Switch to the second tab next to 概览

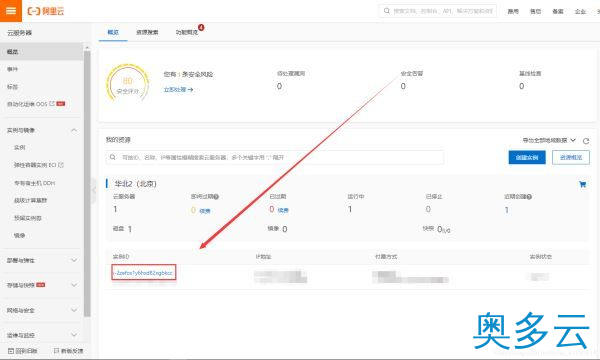pos(147,32)
